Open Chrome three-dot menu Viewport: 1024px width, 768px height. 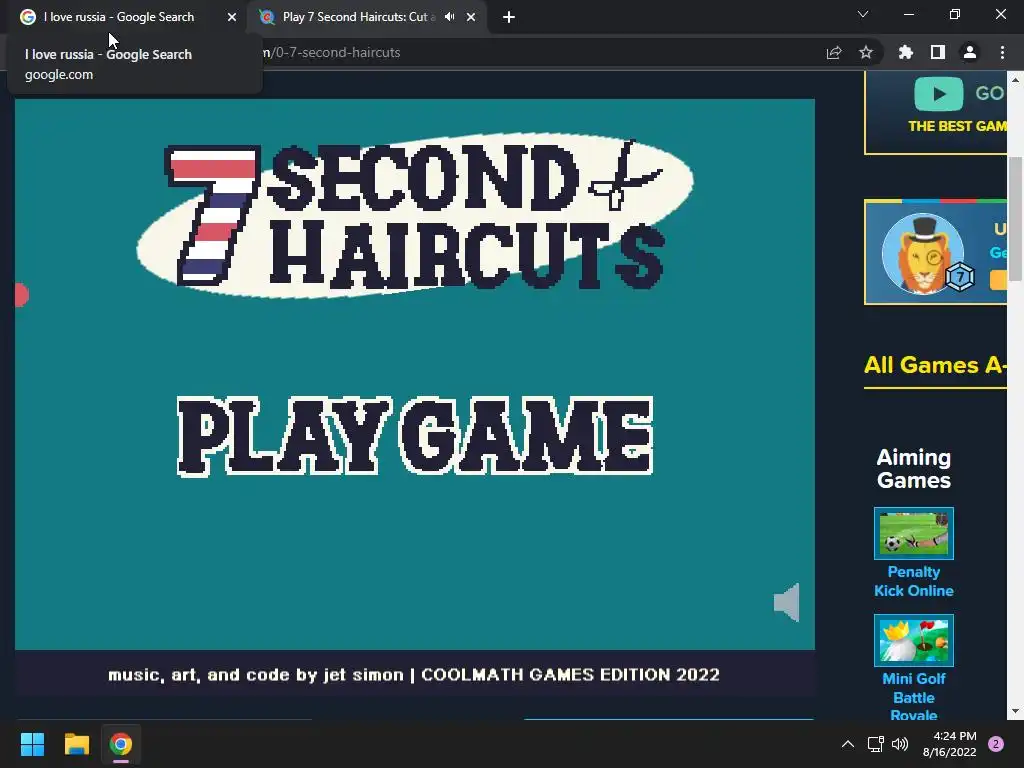click(1002, 52)
